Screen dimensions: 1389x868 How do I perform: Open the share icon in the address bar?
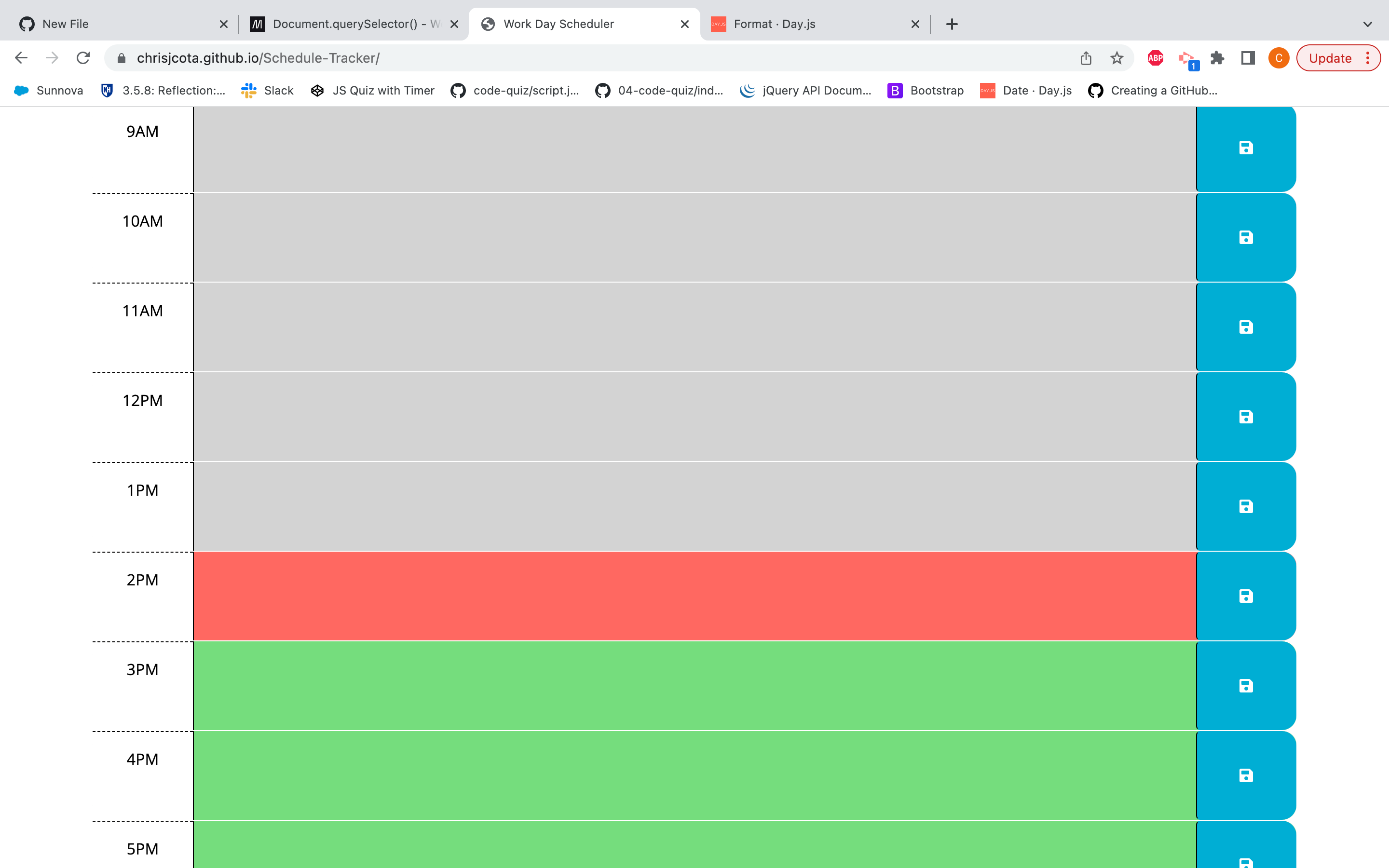pyautogui.click(x=1085, y=57)
